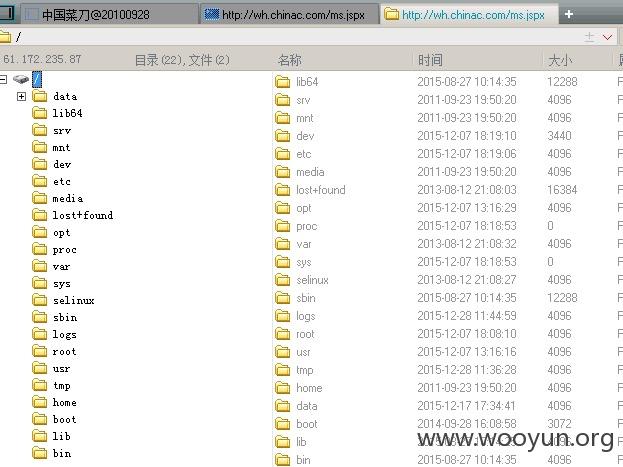
Task: Click mnt folder icon in file list
Action: (282, 118)
